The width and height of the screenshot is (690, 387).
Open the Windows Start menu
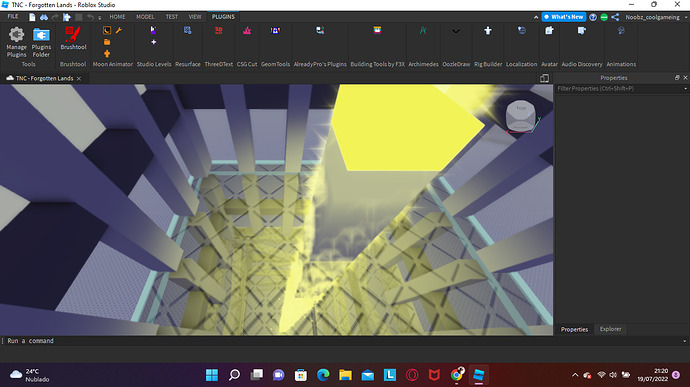(x=212, y=375)
